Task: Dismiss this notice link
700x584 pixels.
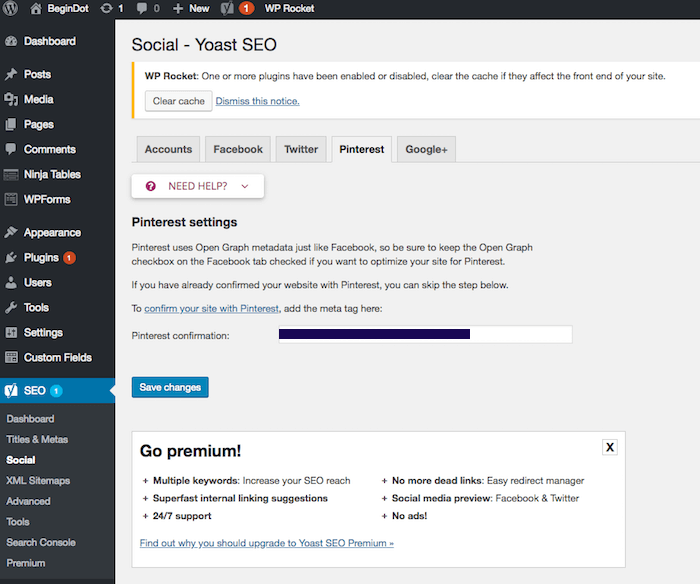Action: [x=258, y=101]
